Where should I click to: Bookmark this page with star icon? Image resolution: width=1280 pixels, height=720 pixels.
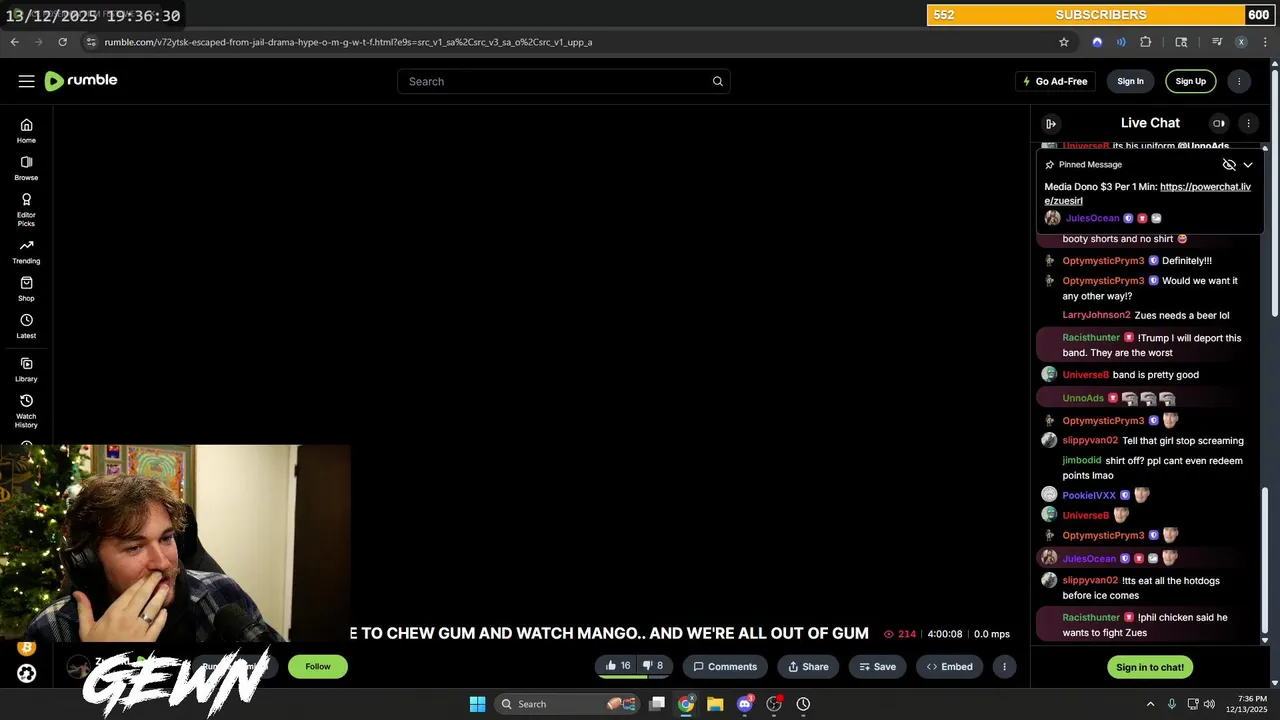(x=1064, y=42)
